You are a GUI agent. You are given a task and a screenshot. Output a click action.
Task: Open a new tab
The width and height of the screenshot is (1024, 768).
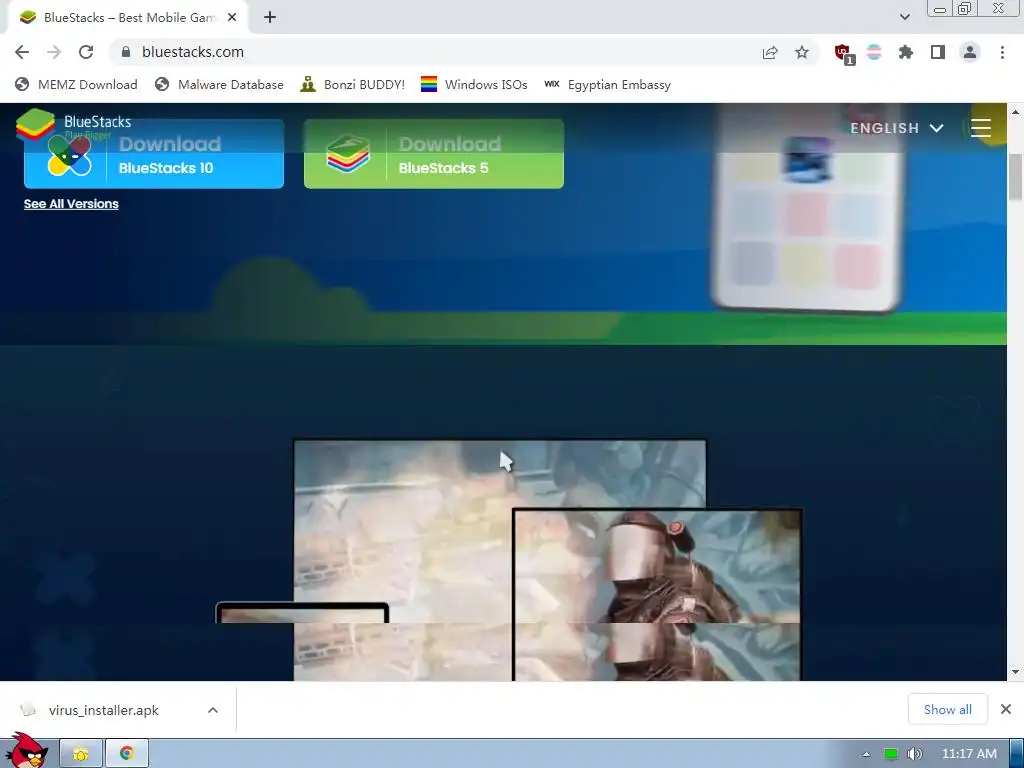click(270, 18)
